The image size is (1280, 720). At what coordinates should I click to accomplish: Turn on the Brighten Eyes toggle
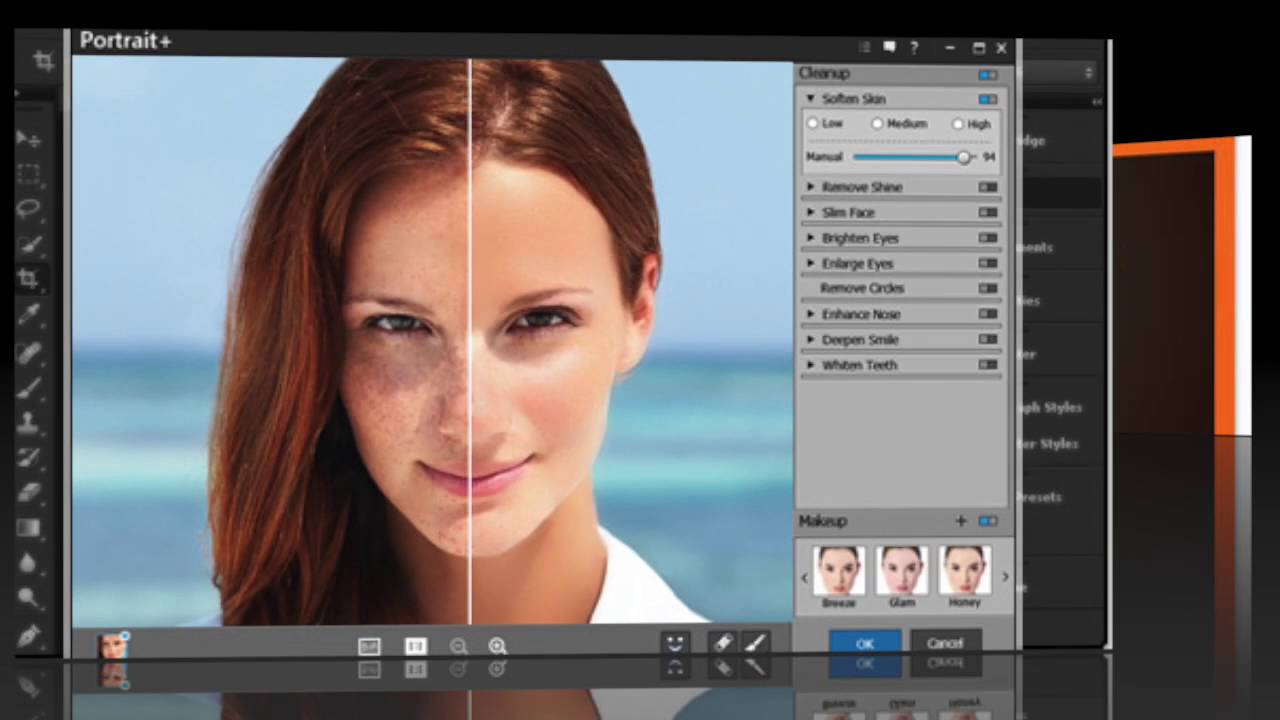(x=988, y=238)
